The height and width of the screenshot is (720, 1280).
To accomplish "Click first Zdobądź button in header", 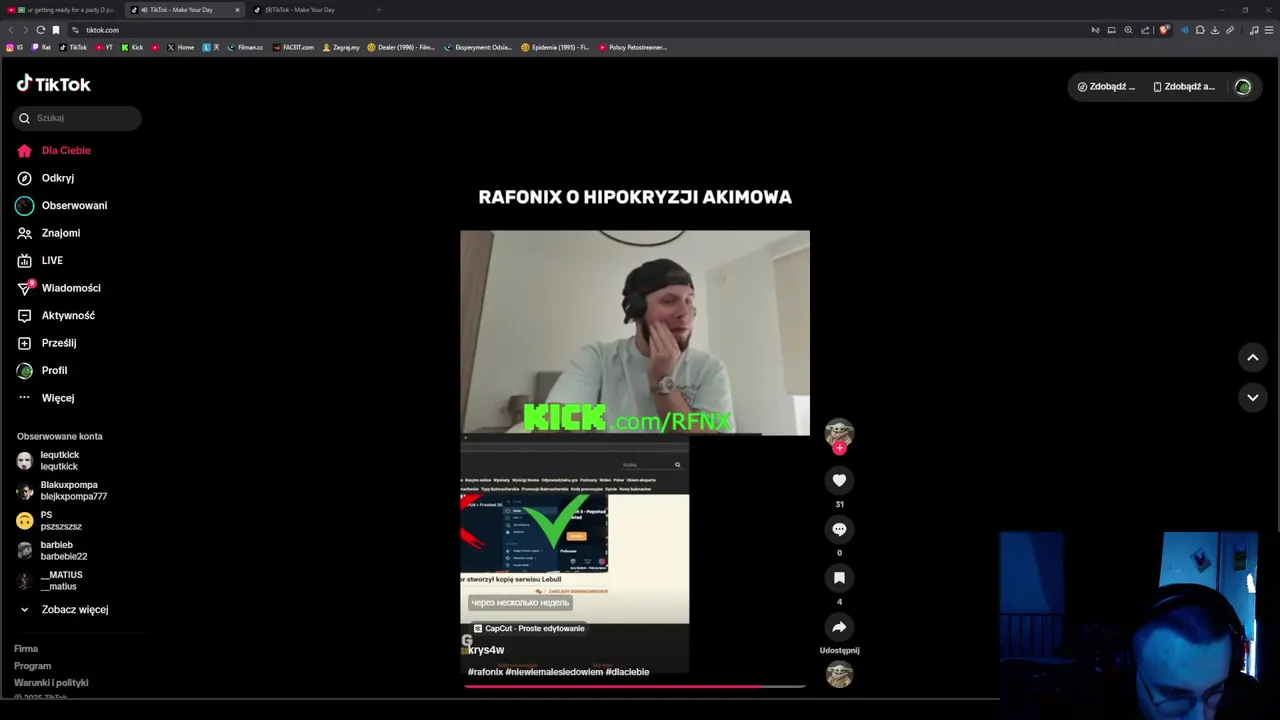I will click(1106, 87).
